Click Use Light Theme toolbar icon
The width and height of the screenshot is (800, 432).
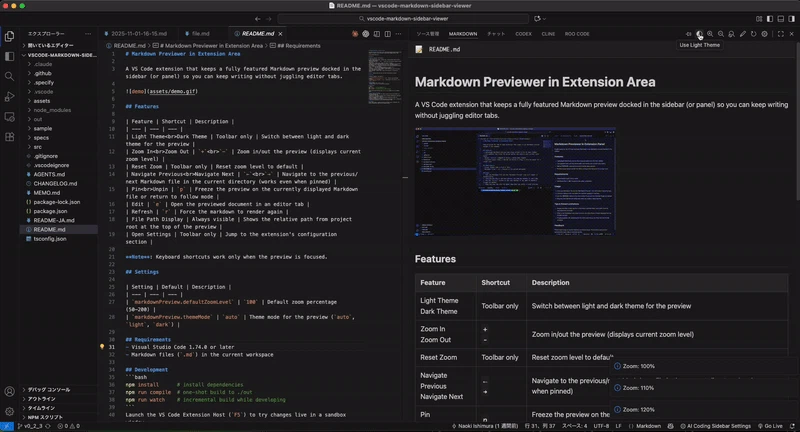(699, 34)
